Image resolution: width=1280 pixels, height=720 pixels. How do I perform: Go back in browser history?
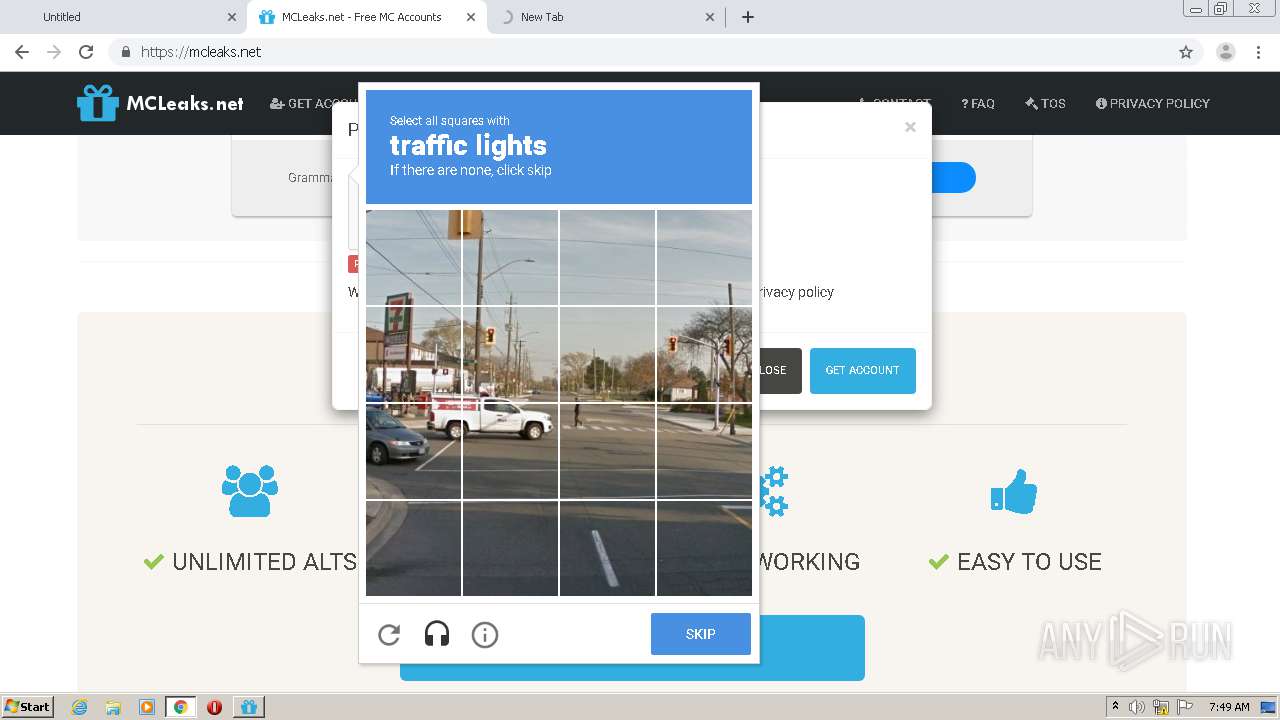[22, 52]
